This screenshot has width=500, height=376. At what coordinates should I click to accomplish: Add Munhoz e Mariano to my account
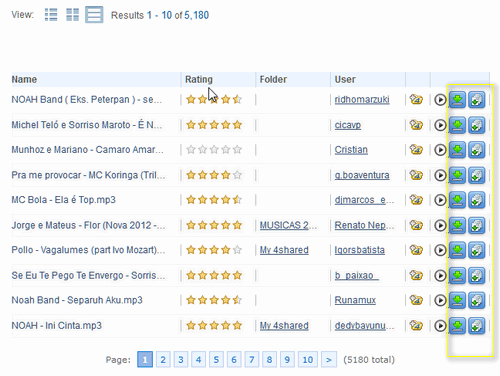477,150
